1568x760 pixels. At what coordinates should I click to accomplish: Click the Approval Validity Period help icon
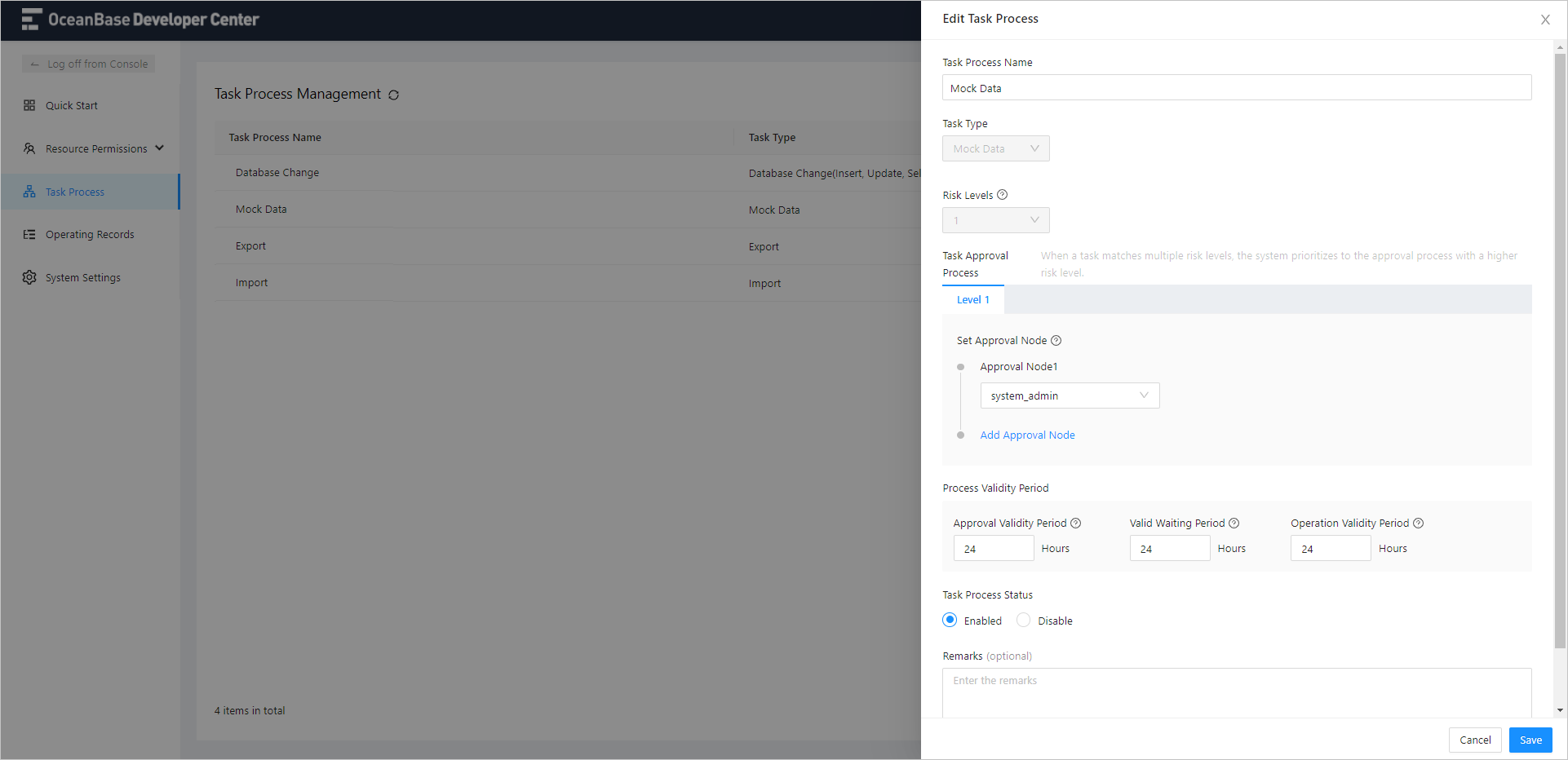tap(1076, 524)
